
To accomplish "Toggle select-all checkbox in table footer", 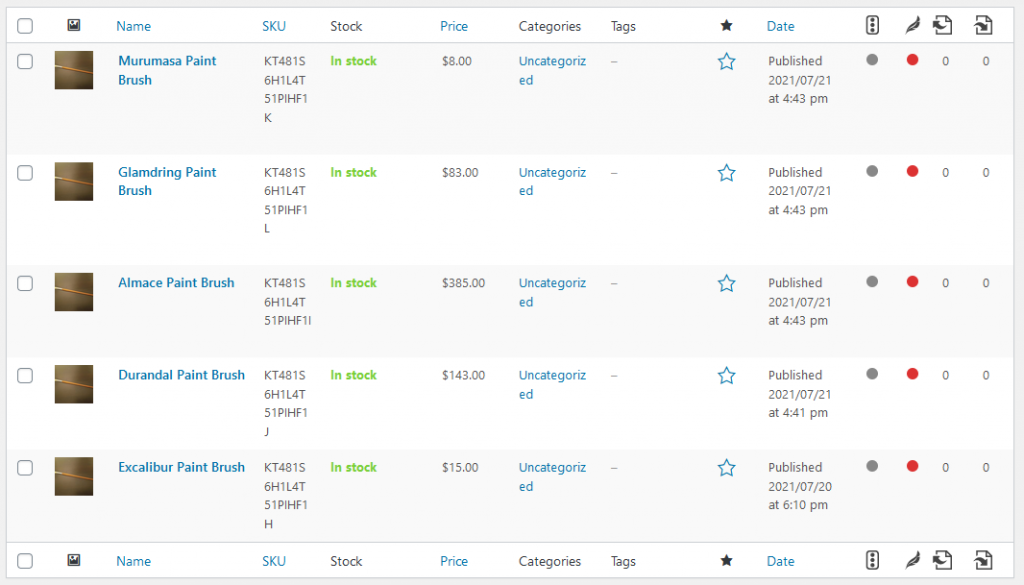I will point(25,561).
